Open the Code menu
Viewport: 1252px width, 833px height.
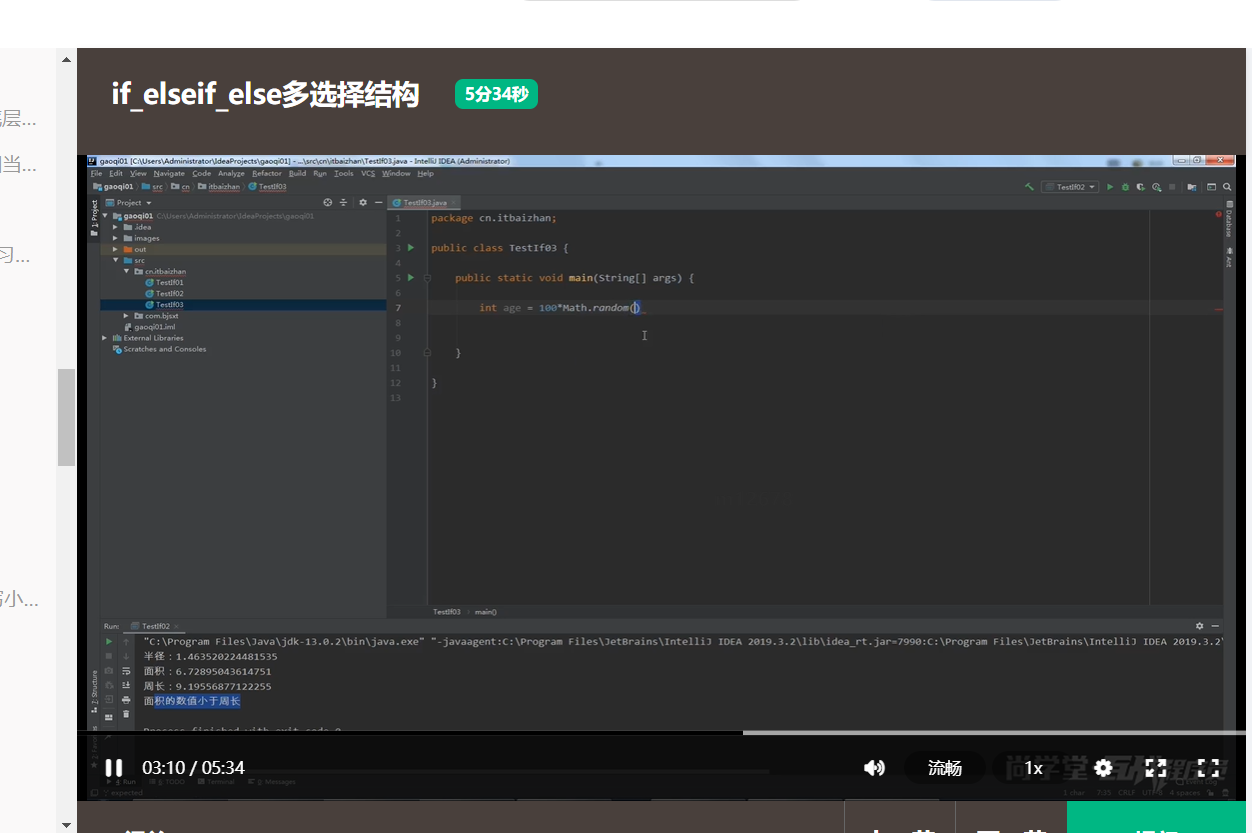click(201, 173)
